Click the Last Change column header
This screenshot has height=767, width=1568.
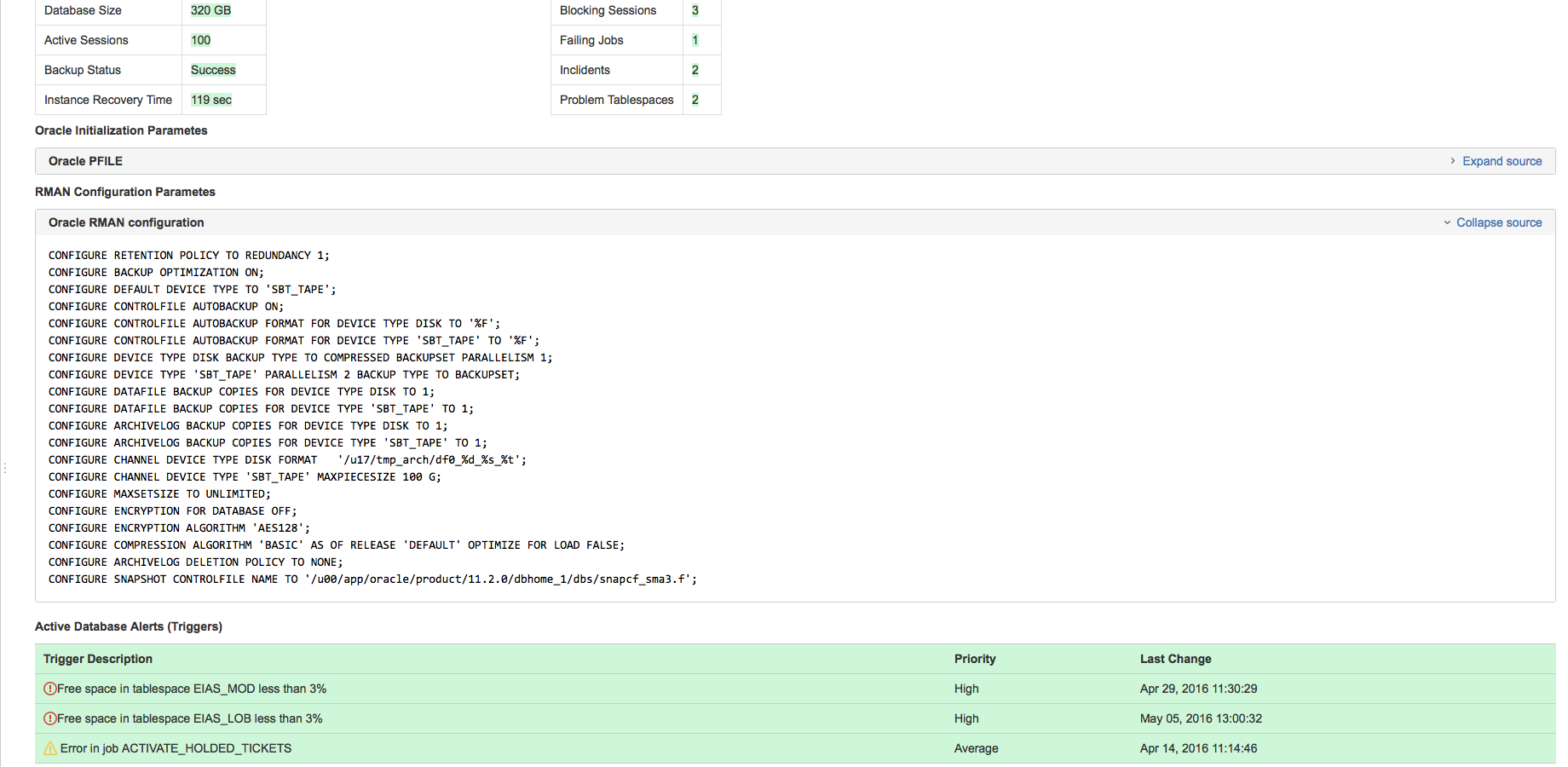tap(1175, 659)
